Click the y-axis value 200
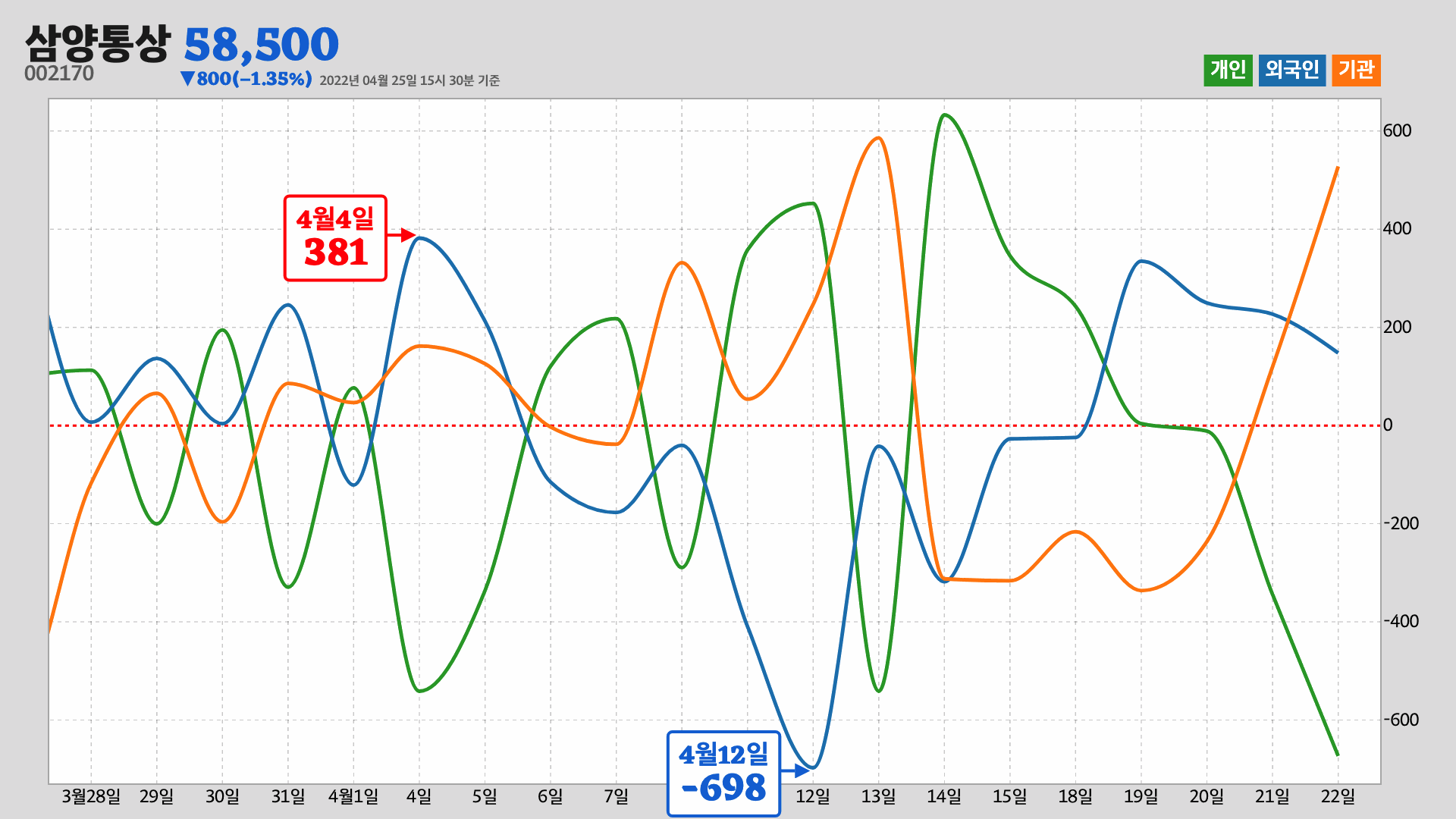This screenshot has height=819, width=1456. [1397, 327]
